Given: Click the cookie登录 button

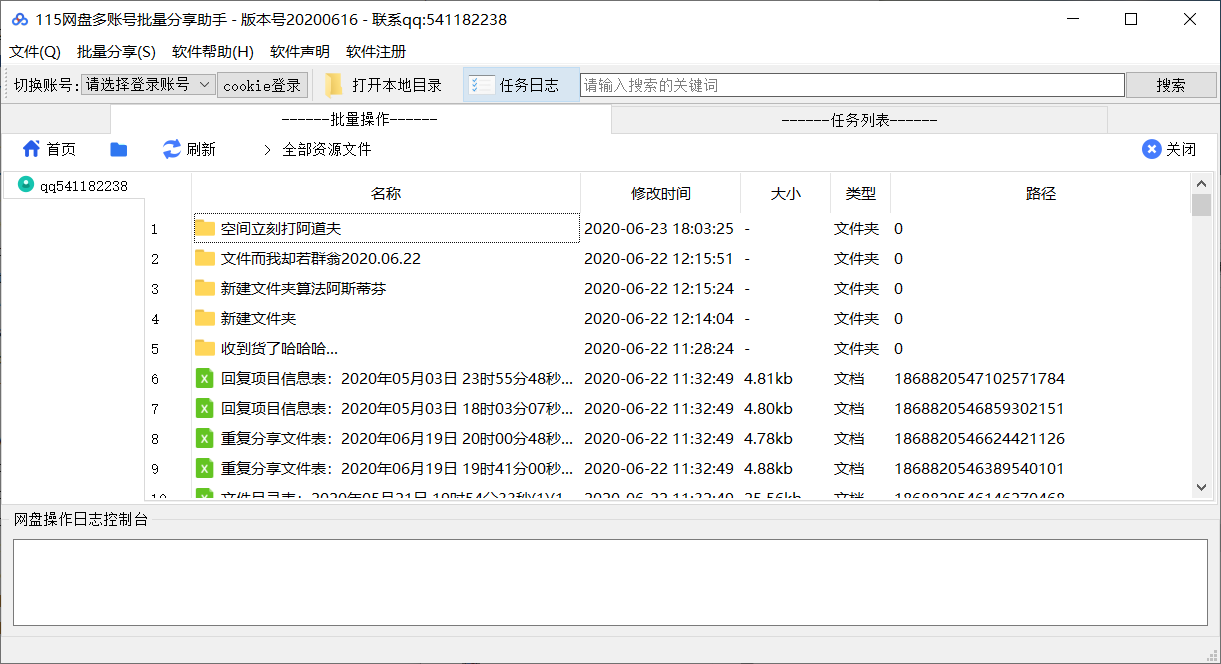Looking at the screenshot, I should pyautogui.click(x=262, y=84).
